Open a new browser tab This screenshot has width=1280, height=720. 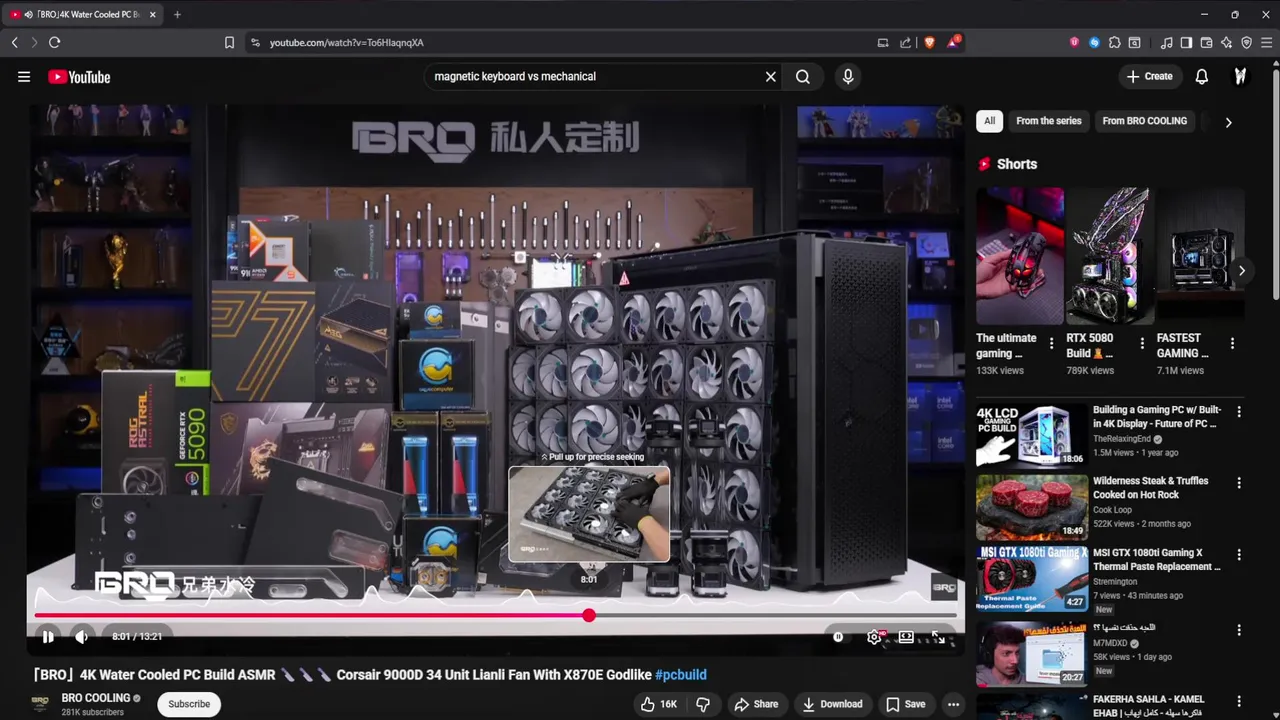[177, 14]
